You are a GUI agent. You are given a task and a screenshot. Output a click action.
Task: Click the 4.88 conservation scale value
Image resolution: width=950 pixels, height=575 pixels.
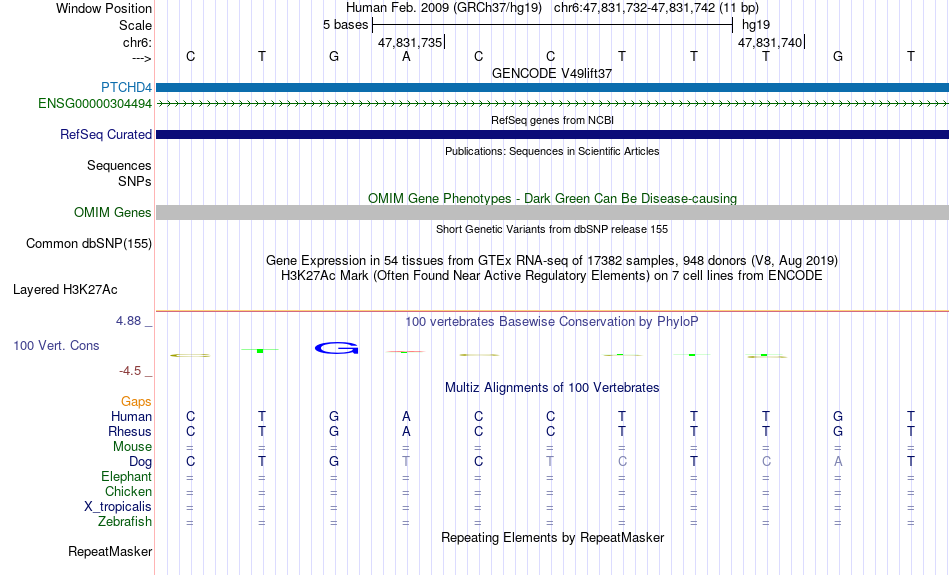pyautogui.click(x=128, y=321)
